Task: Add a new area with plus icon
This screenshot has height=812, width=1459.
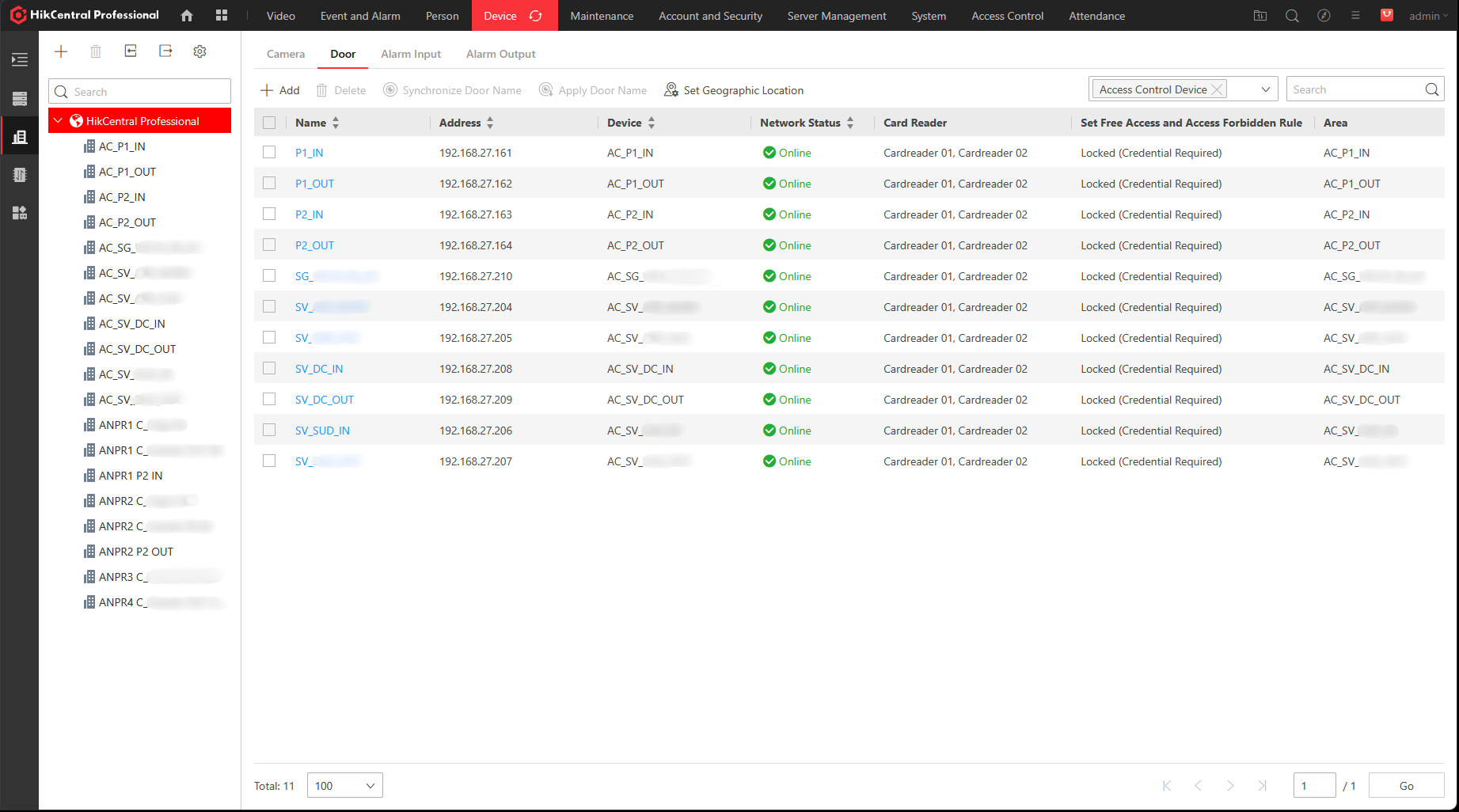Action: pyautogui.click(x=61, y=51)
